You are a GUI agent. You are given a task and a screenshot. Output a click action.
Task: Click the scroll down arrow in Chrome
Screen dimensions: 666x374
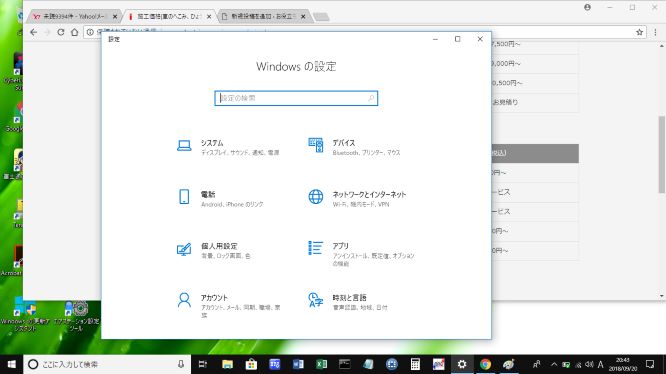pos(662,296)
